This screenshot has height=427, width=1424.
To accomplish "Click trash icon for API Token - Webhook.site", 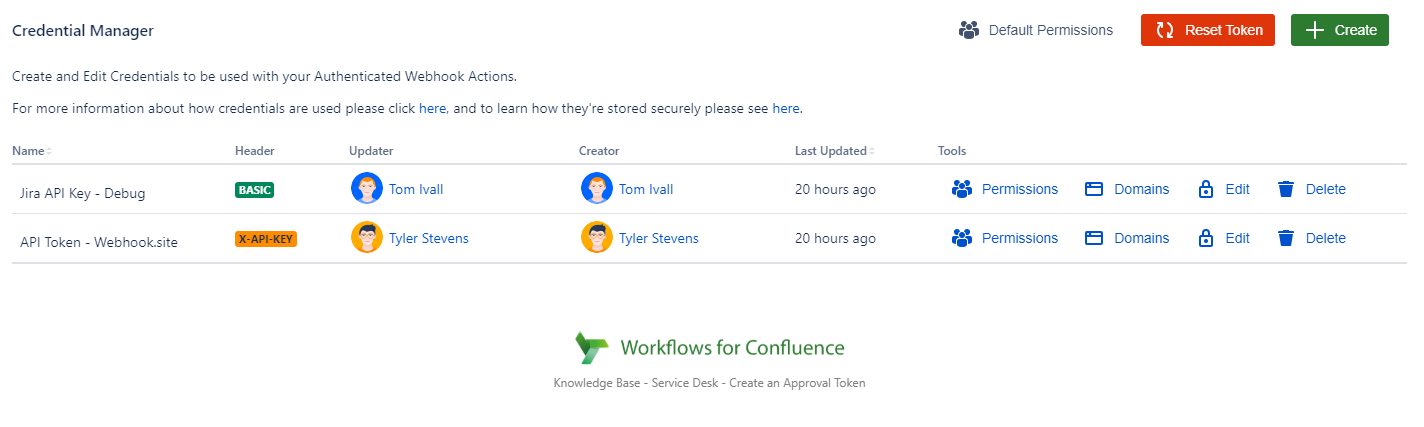I will [1286, 238].
